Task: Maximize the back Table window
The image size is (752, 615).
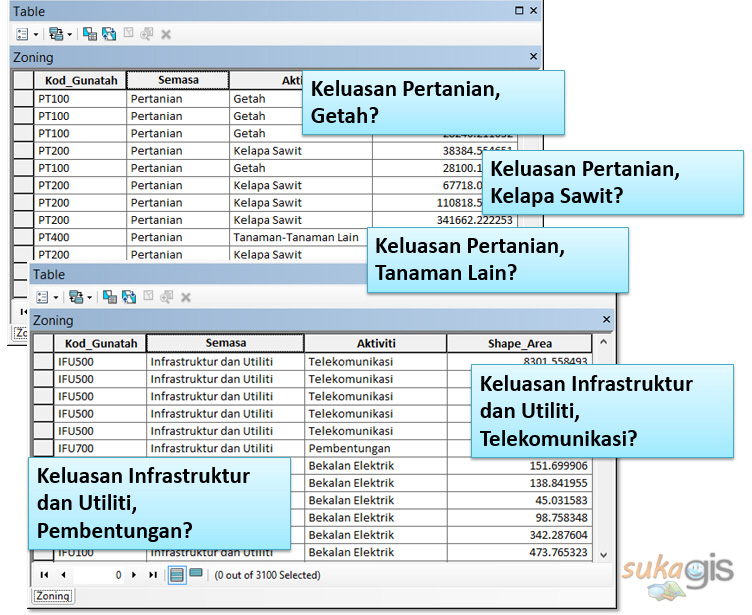Action: [519, 11]
